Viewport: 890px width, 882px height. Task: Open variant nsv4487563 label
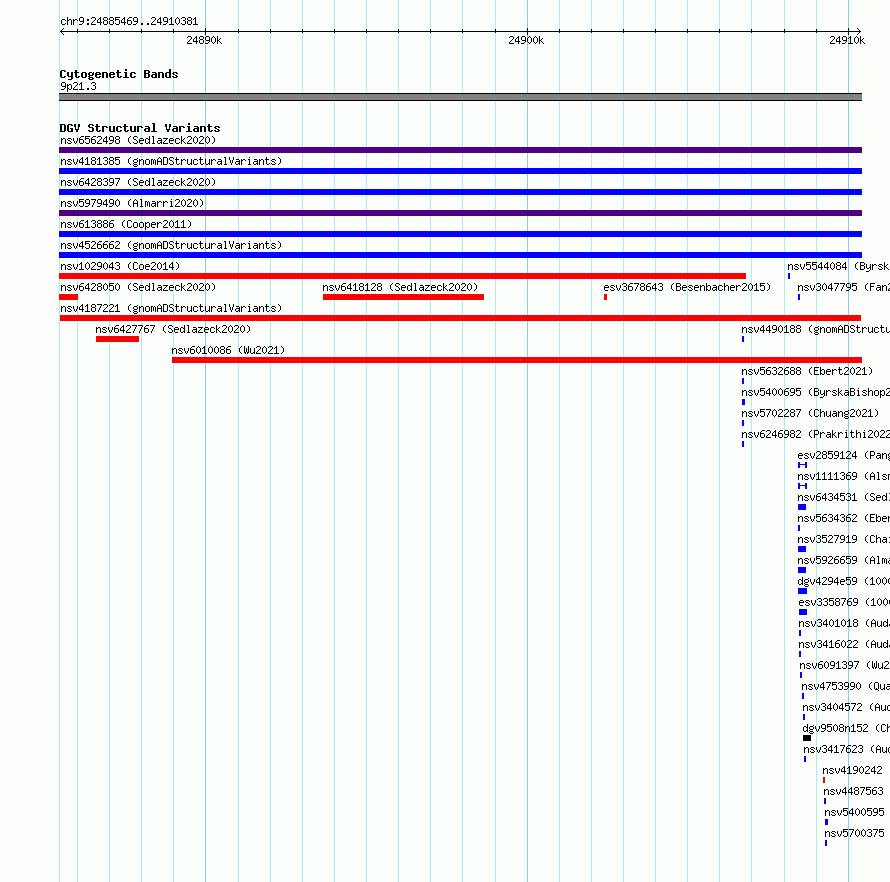pos(854,791)
